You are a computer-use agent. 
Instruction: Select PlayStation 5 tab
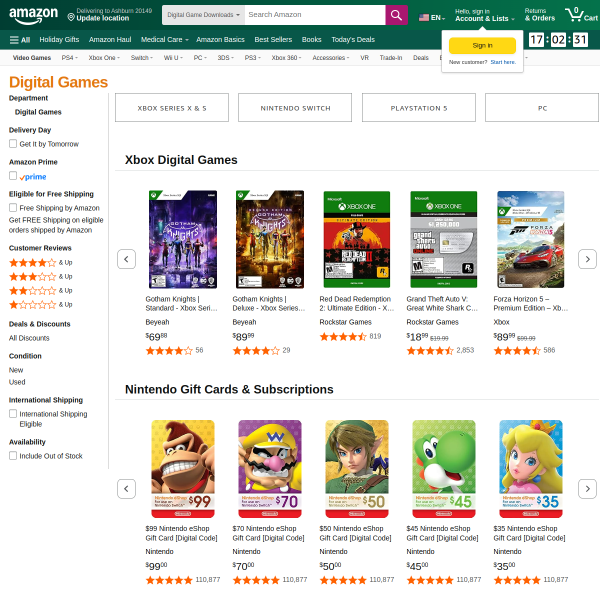419,108
